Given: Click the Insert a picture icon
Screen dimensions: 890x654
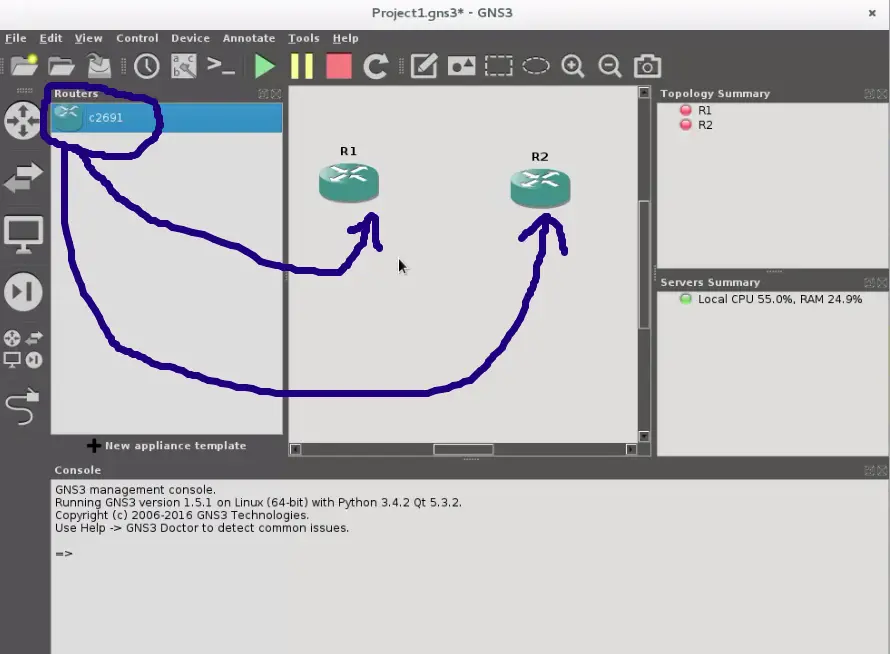Looking at the screenshot, I should coord(461,66).
